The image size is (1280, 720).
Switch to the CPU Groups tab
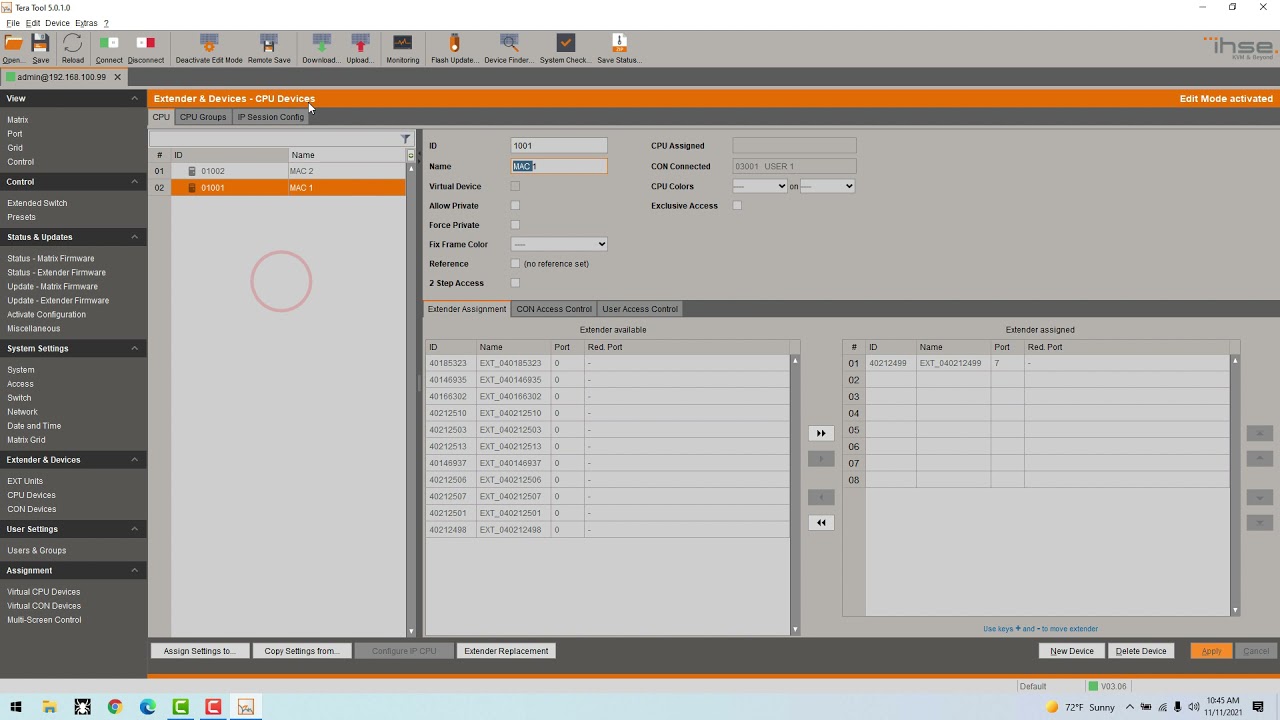pyautogui.click(x=203, y=117)
